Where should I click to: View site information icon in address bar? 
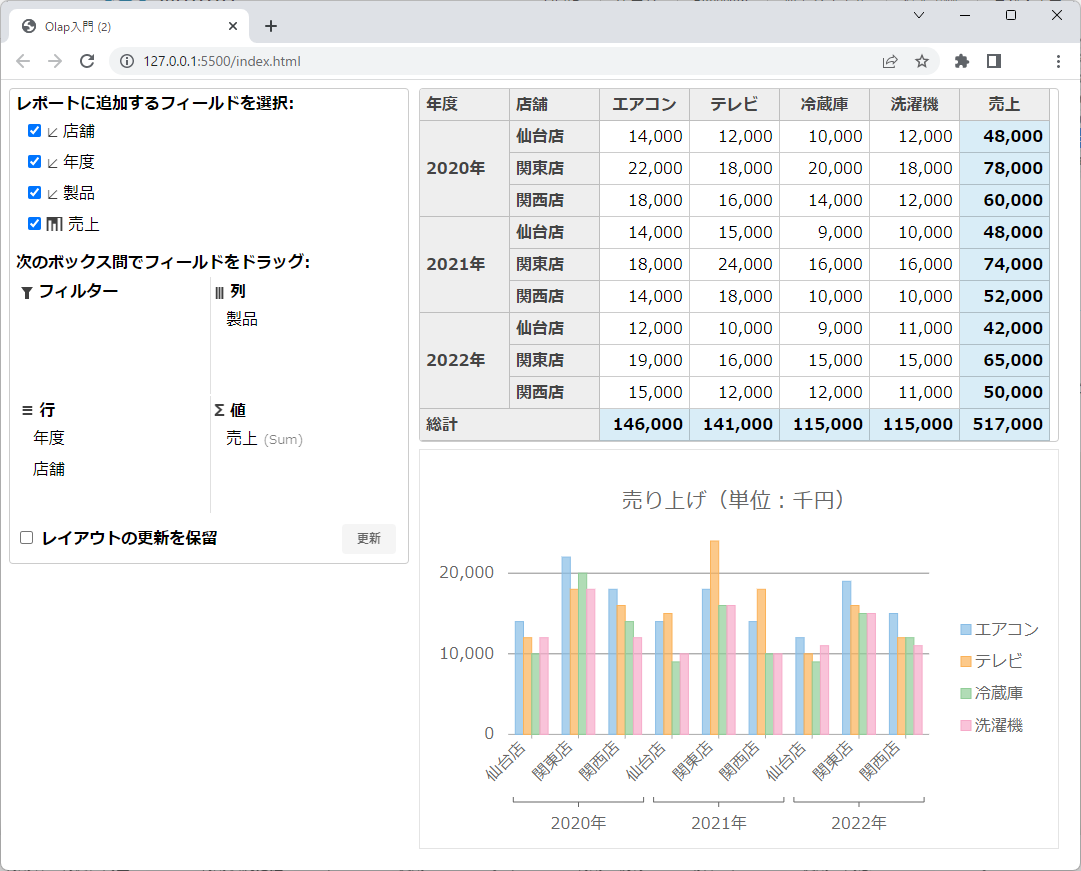click(127, 61)
